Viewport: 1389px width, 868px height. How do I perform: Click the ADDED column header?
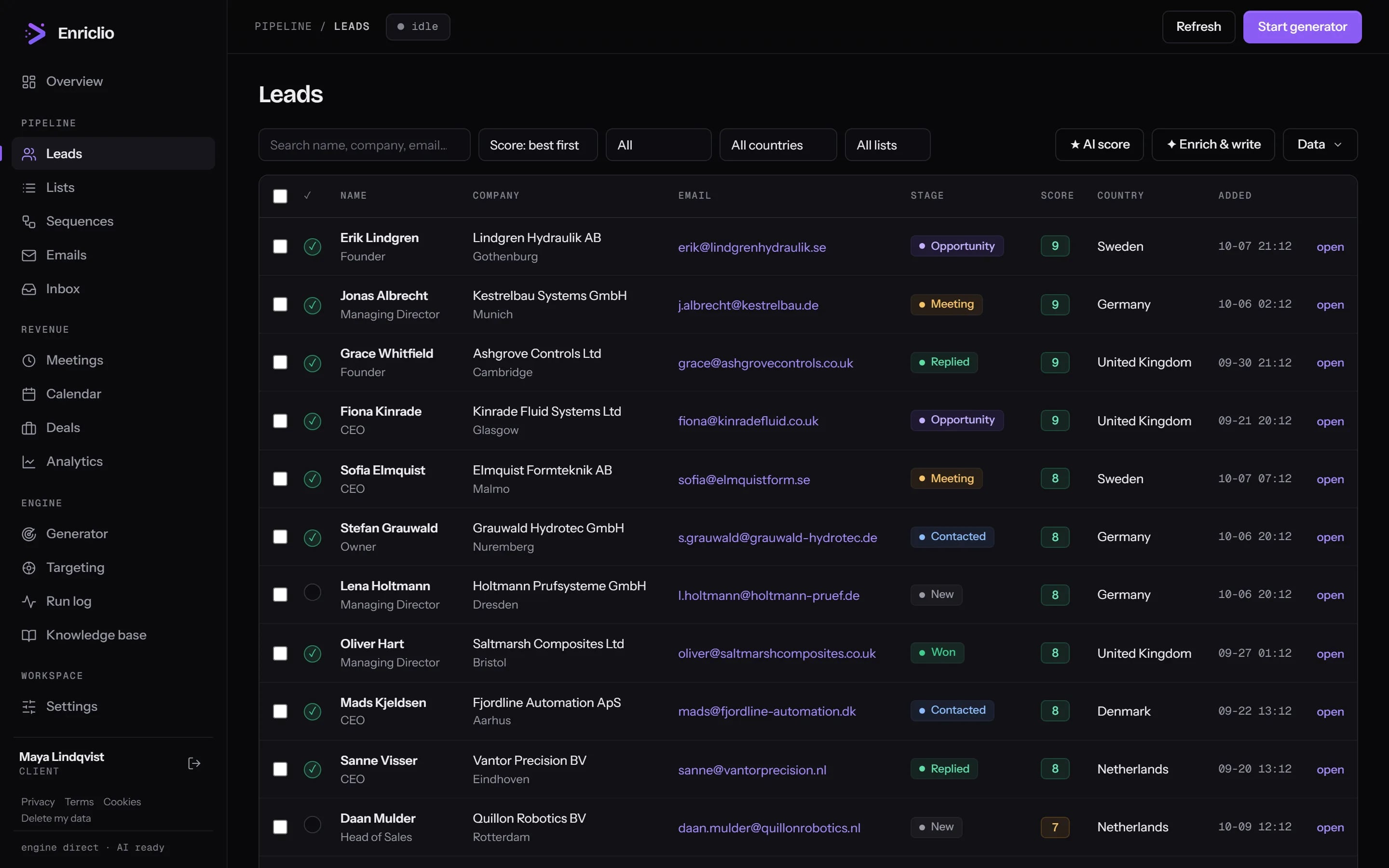(x=1235, y=196)
